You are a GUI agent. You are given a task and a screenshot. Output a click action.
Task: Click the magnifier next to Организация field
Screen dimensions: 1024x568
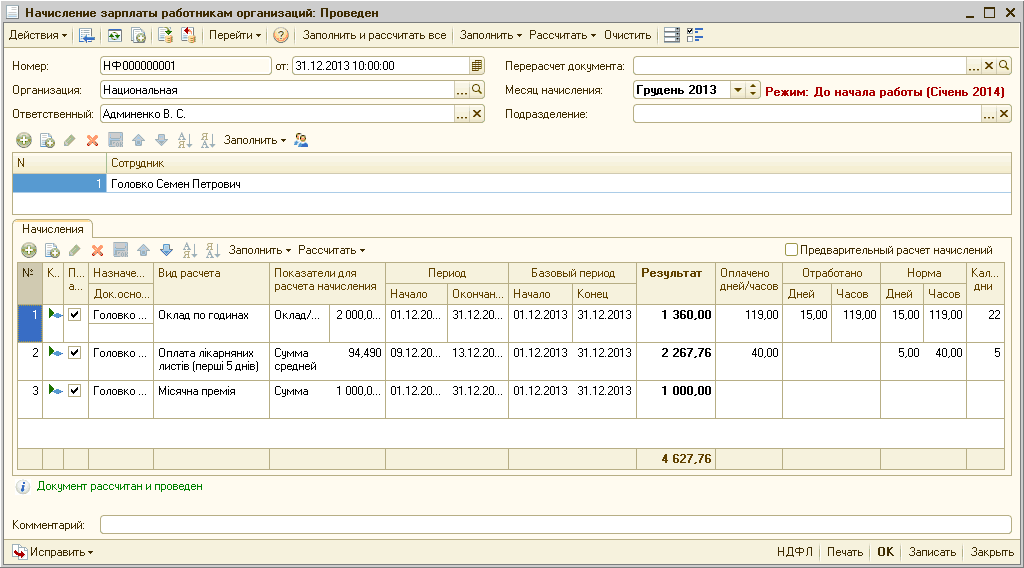[x=477, y=90]
